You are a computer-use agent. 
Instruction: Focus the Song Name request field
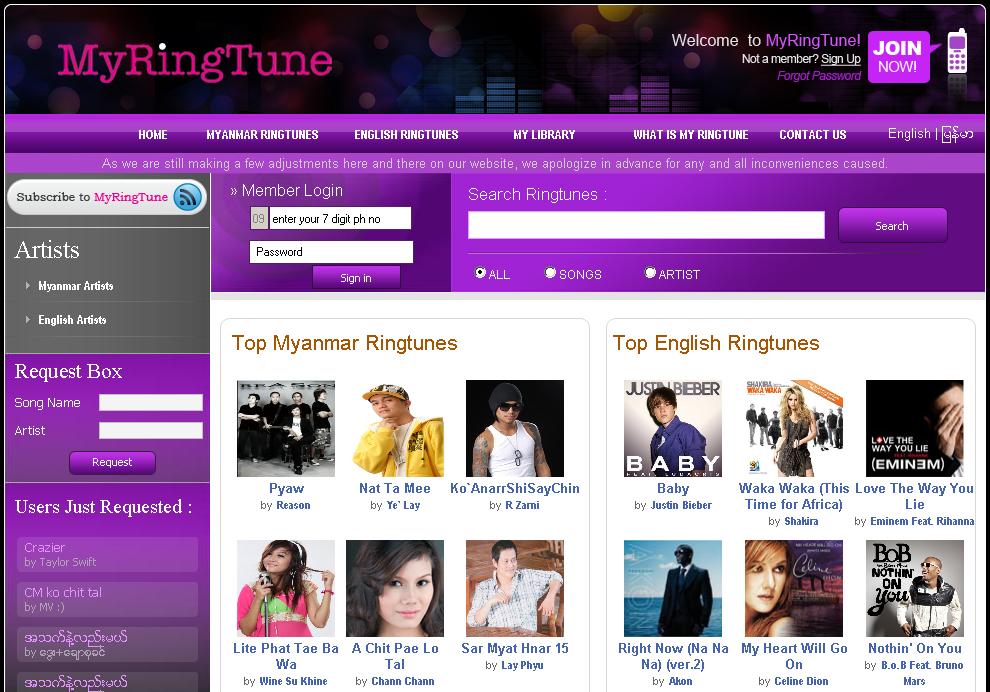(x=151, y=403)
